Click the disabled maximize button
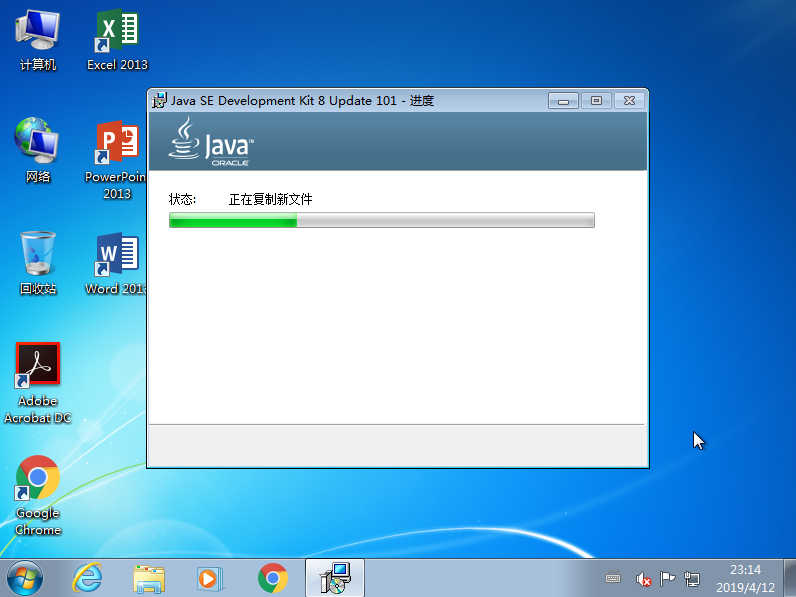 596,101
